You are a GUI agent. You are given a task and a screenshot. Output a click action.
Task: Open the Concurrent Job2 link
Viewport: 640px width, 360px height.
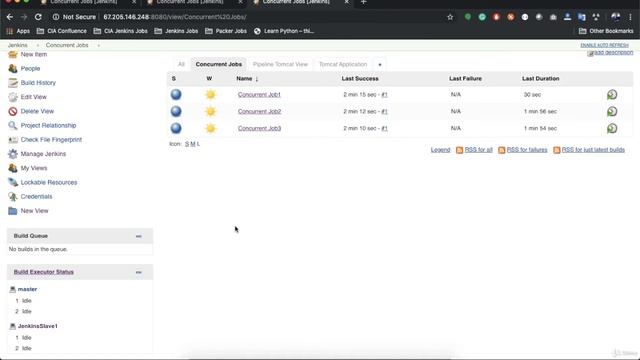click(259, 111)
